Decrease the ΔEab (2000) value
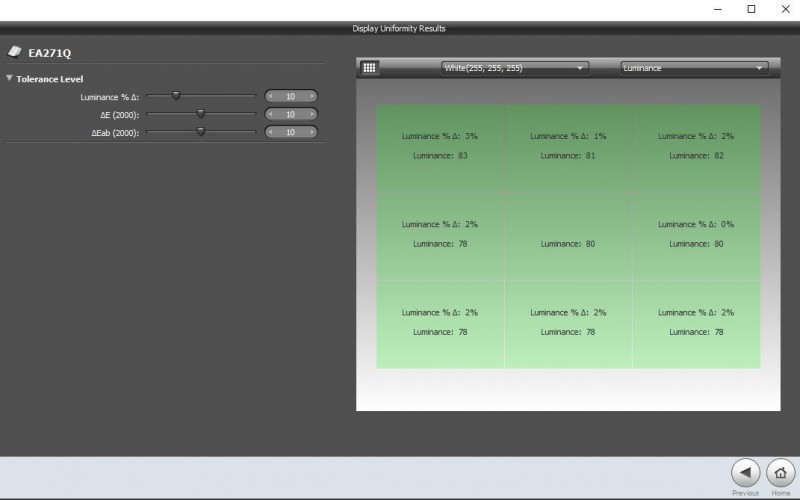This screenshot has height=500, width=800. [270, 132]
